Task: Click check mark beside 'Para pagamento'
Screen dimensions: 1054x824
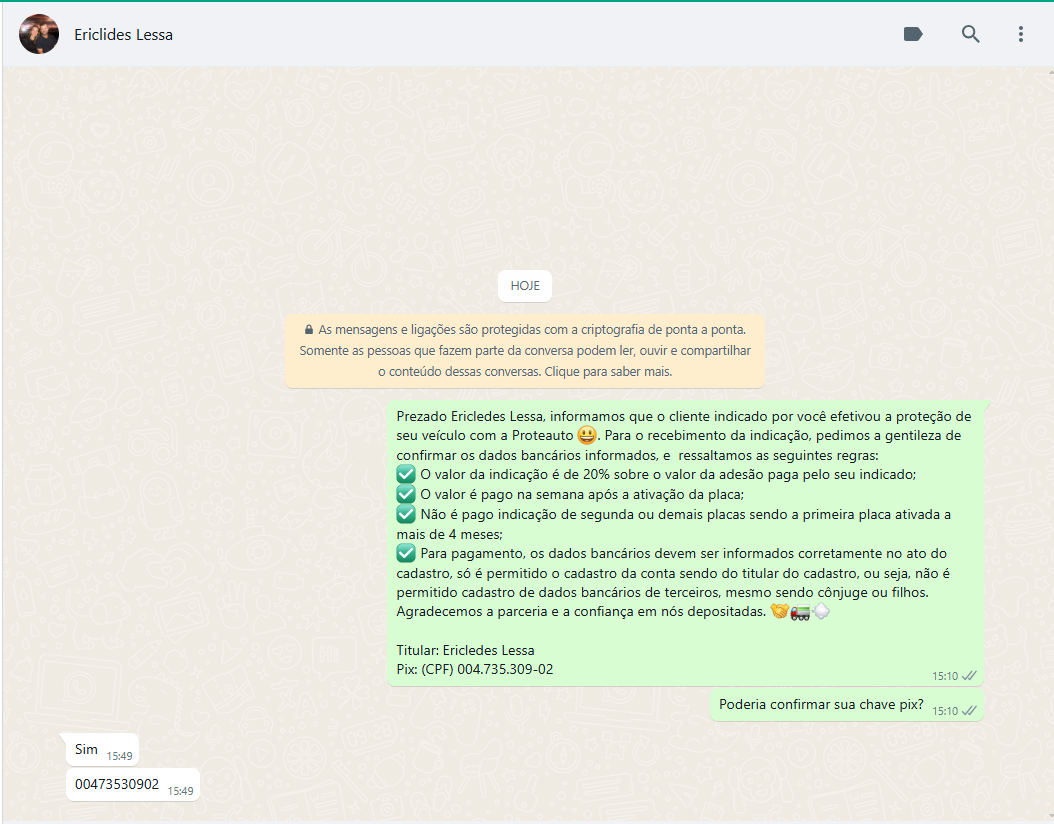Action: (x=406, y=553)
